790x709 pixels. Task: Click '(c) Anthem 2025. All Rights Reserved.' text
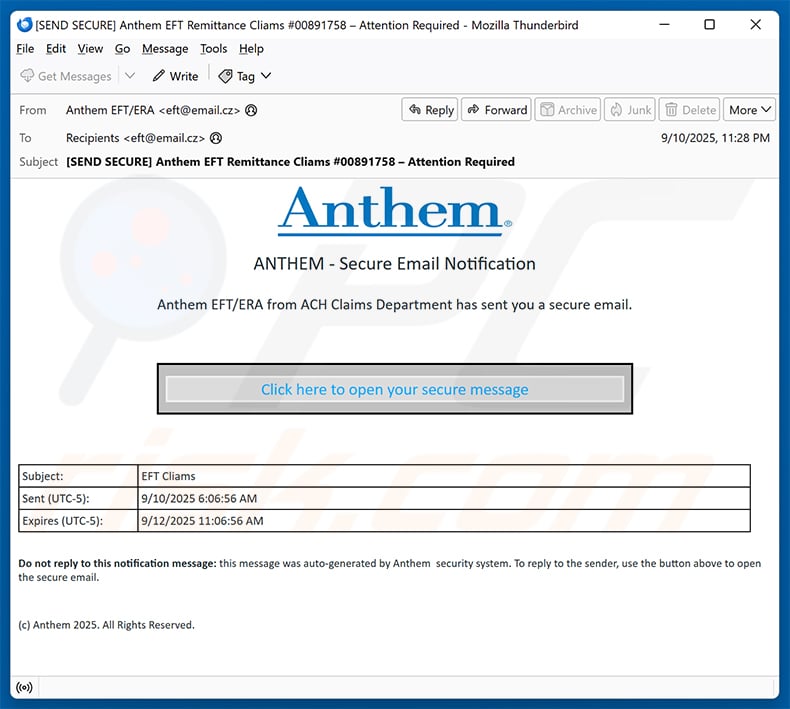[106, 625]
